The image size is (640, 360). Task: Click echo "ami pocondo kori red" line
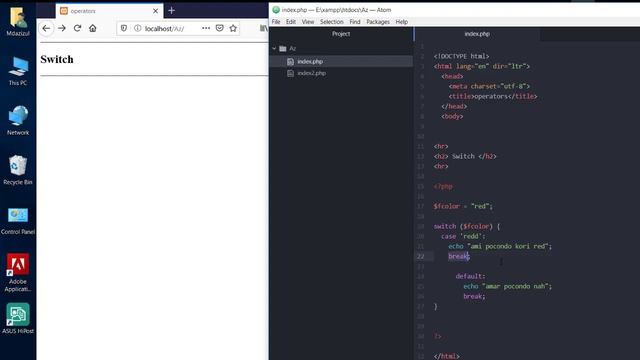pos(500,247)
